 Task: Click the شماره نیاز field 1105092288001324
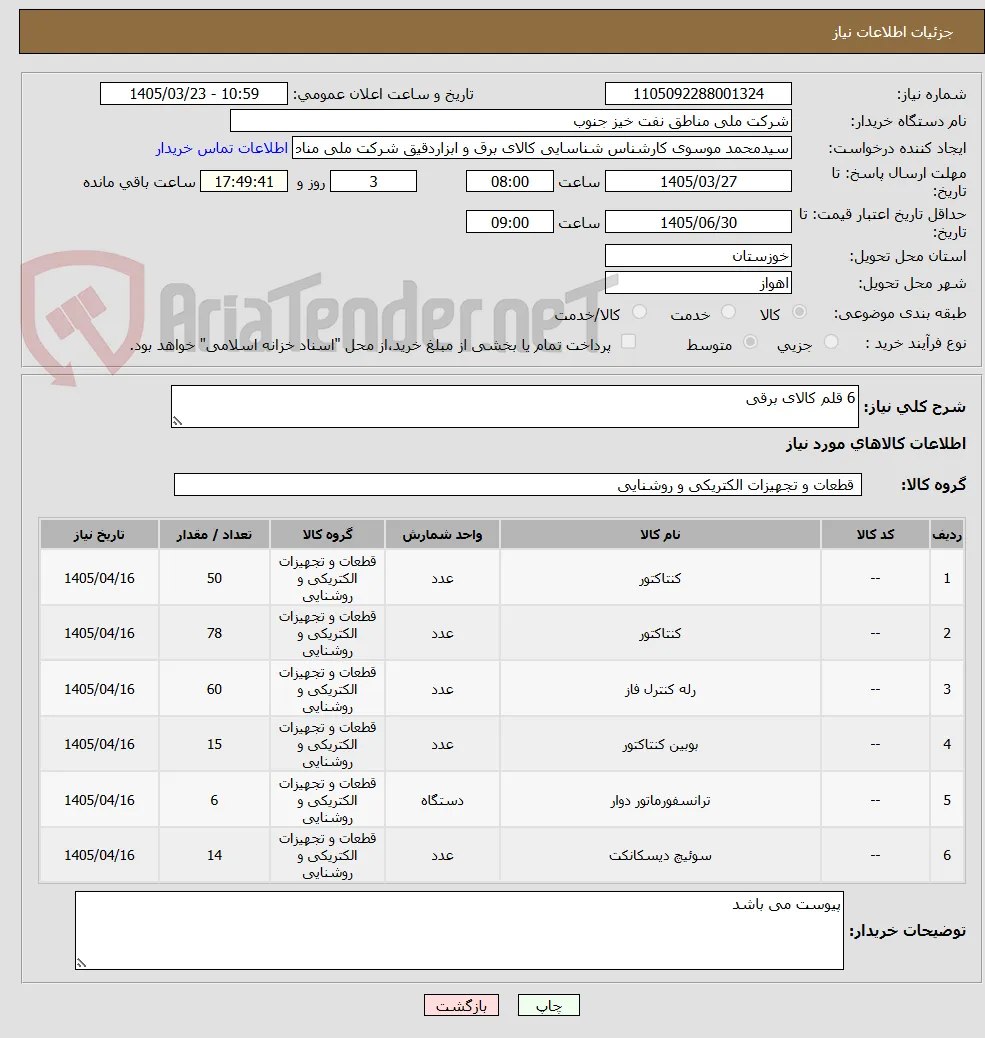tap(698, 94)
